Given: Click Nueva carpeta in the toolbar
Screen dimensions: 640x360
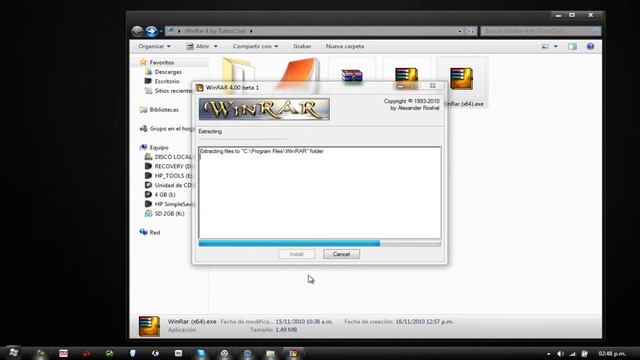Looking at the screenshot, I should [x=345, y=46].
